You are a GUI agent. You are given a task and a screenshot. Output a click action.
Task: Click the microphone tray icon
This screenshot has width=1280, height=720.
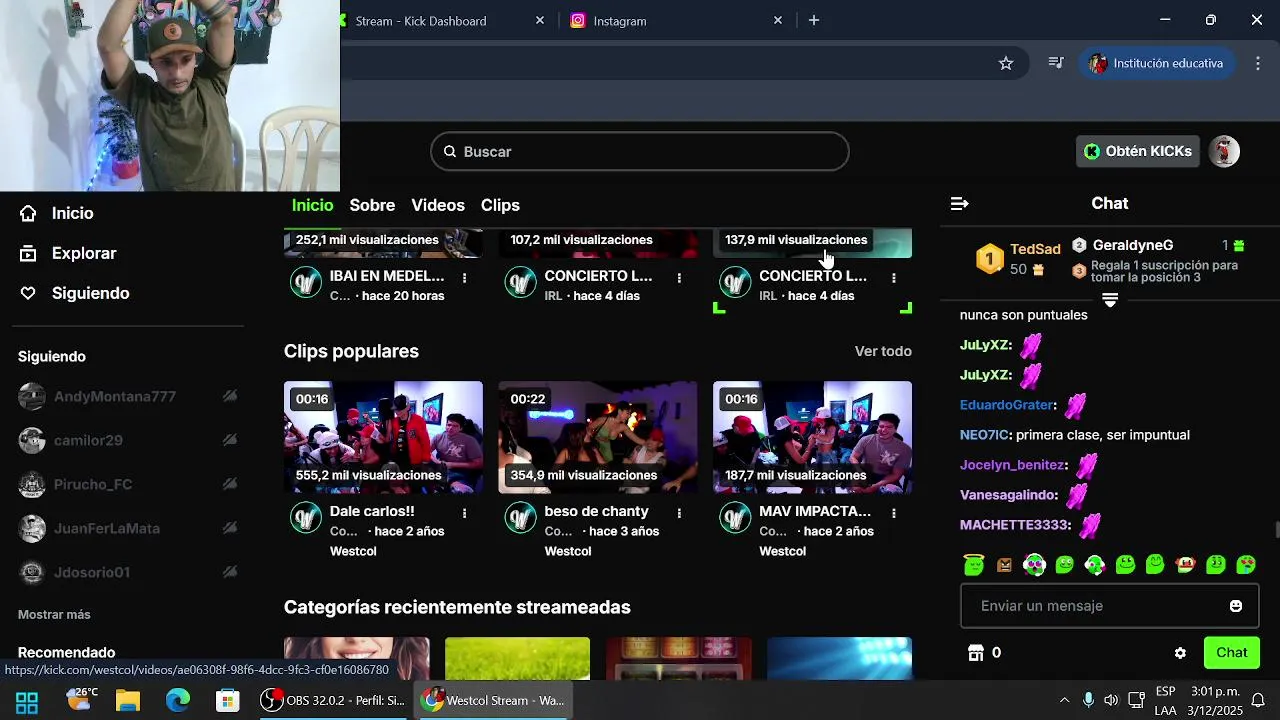click(x=1088, y=700)
